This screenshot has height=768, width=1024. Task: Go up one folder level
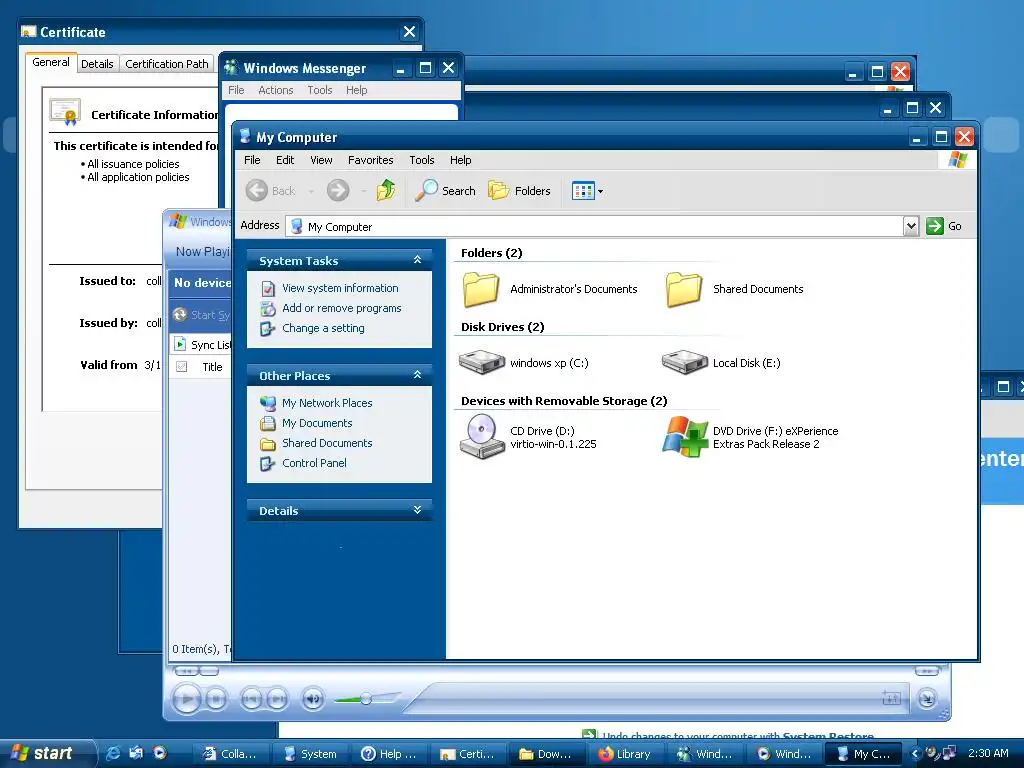pyautogui.click(x=386, y=191)
